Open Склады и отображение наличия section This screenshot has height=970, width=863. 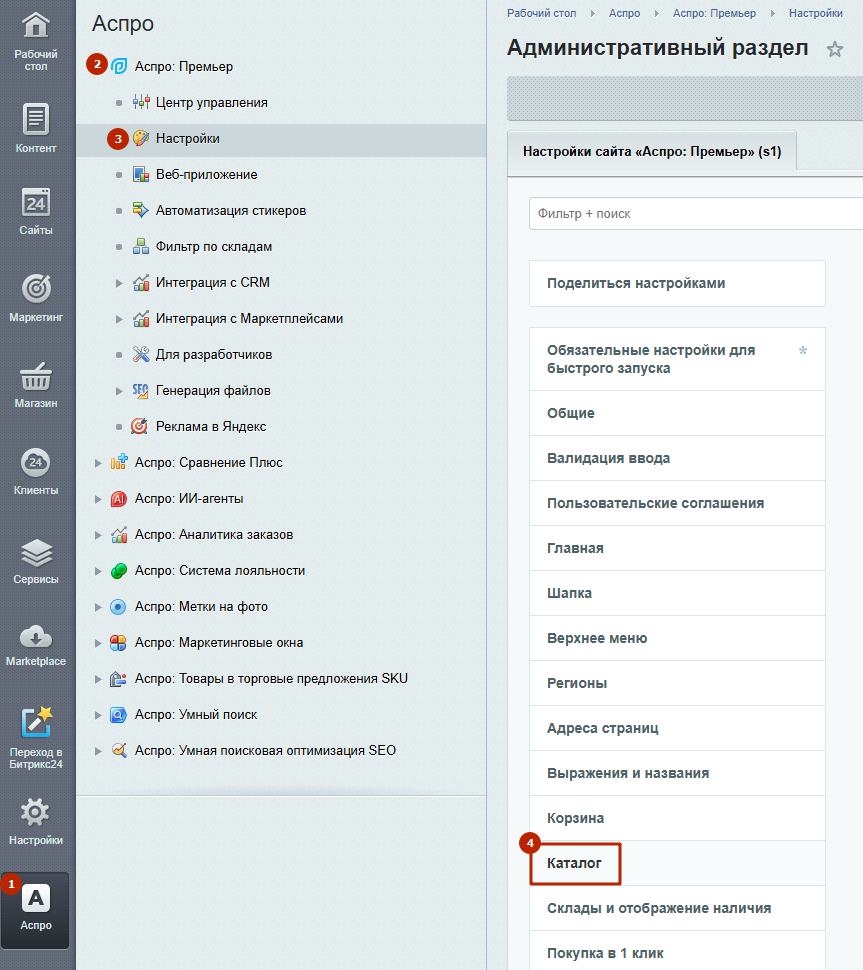677,908
